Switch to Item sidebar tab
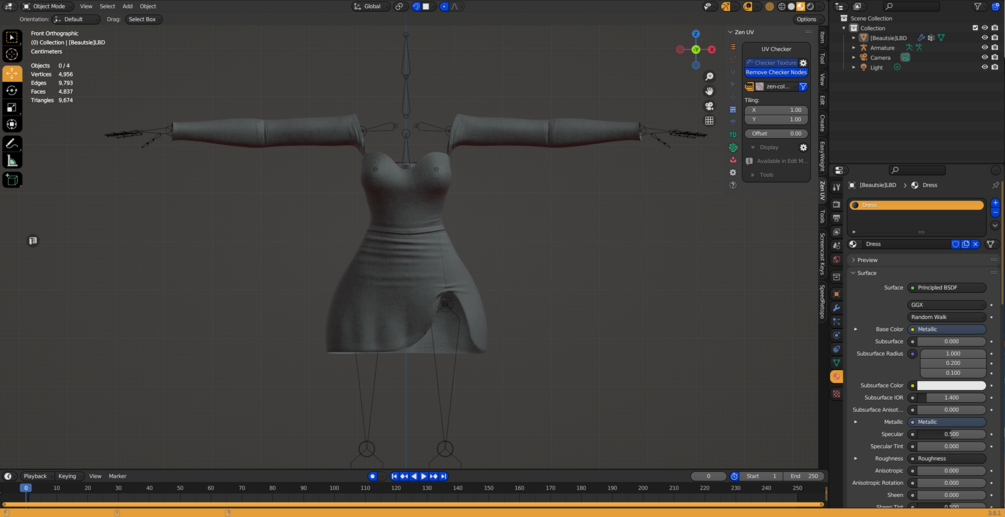Viewport: 1005px width, 517px height. coord(823,39)
